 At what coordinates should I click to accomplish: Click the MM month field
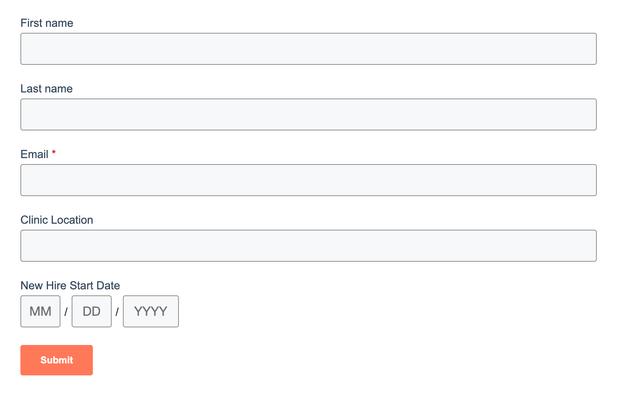pos(40,312)
